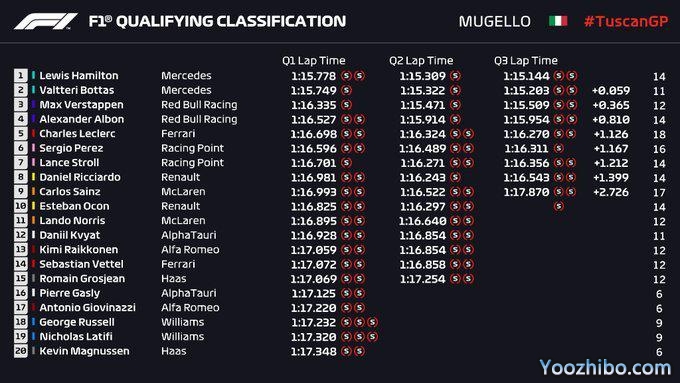Click the position 1 number badge
The height and width of the screenshot is (383, 680).
(20, 75)
